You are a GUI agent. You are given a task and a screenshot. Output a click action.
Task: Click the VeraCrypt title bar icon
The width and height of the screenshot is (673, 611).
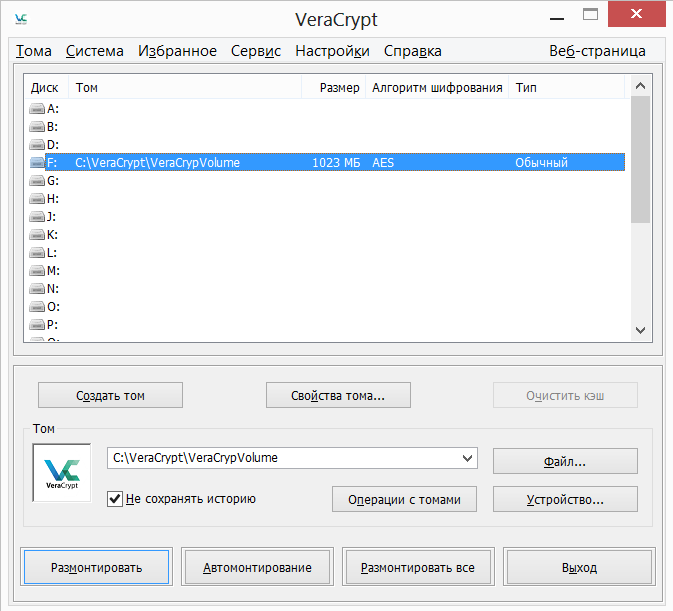[x=21, y=19]
